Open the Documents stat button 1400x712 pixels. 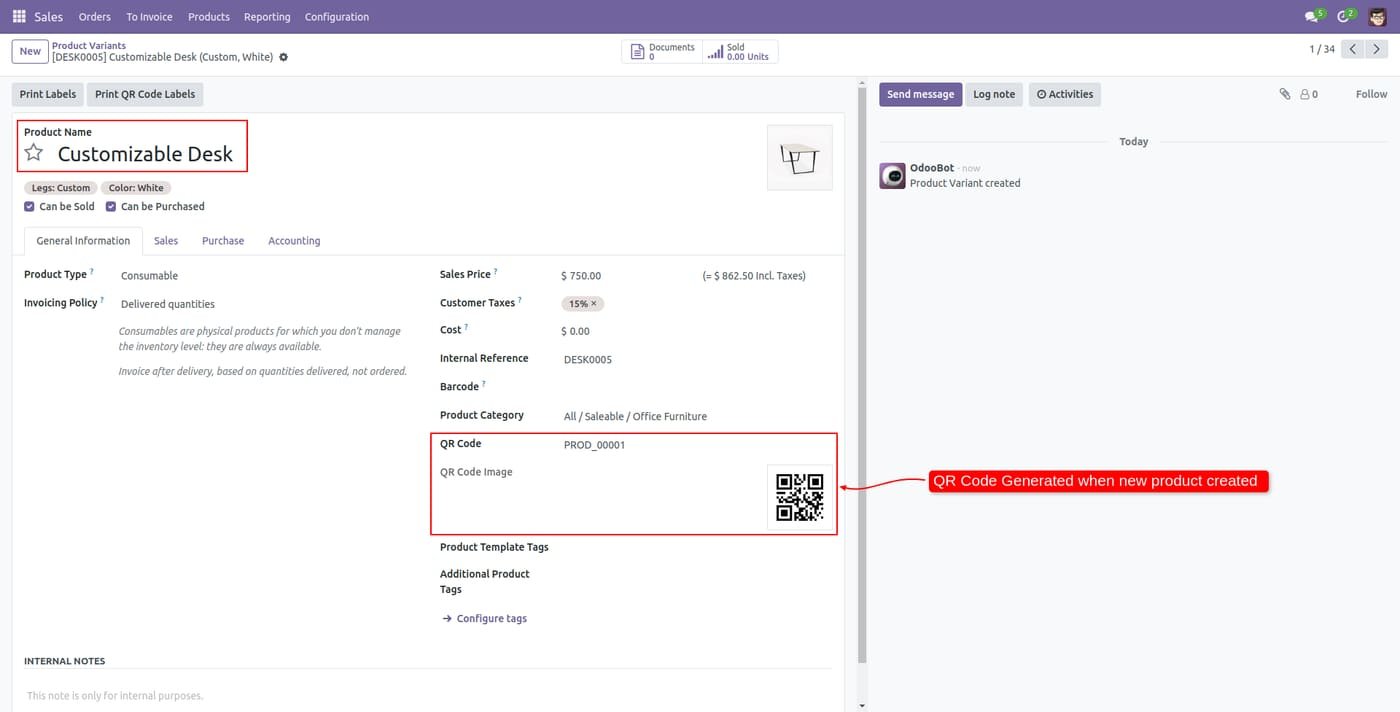click(x=662, y=52)
